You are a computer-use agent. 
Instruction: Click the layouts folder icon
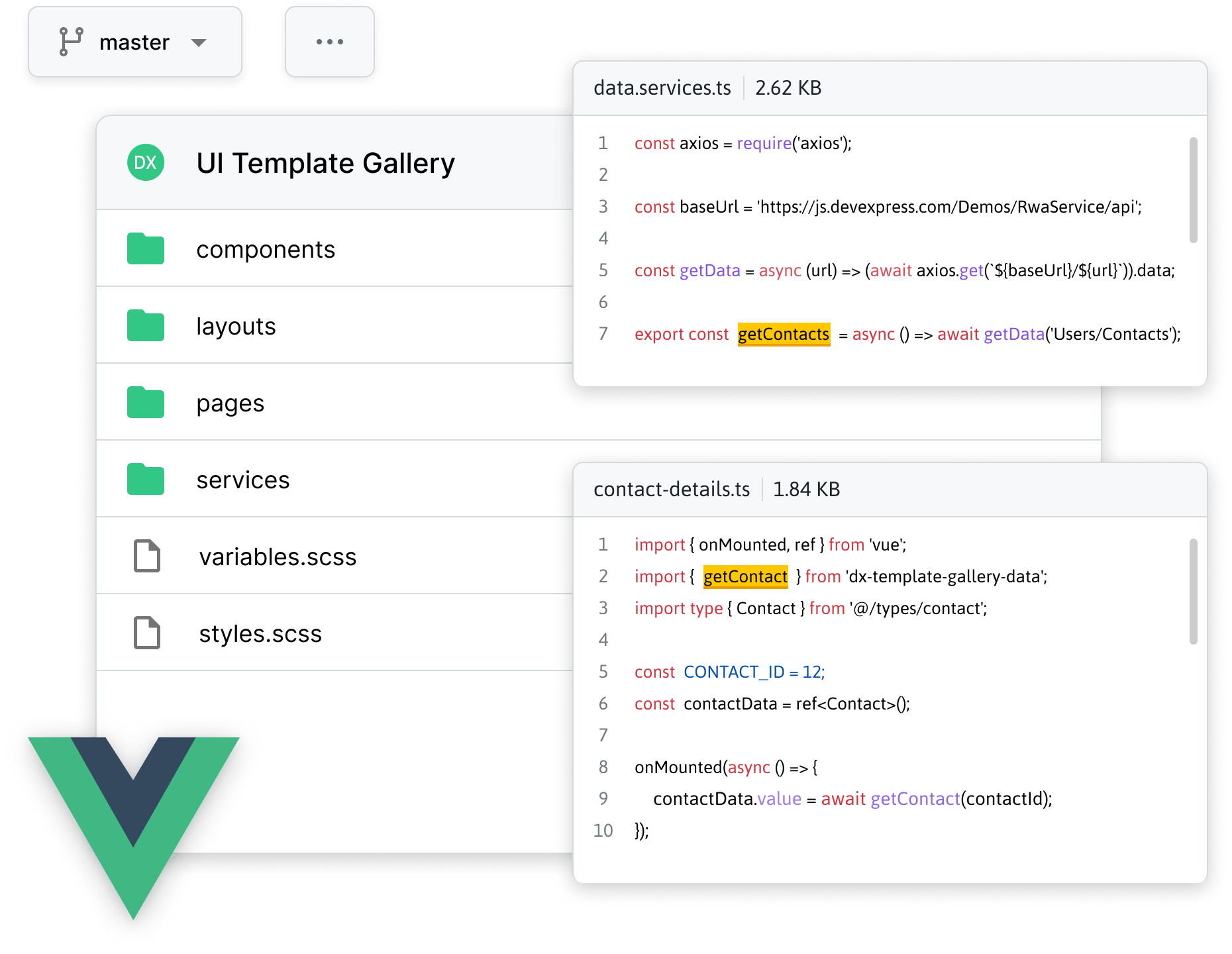[146, 325]
